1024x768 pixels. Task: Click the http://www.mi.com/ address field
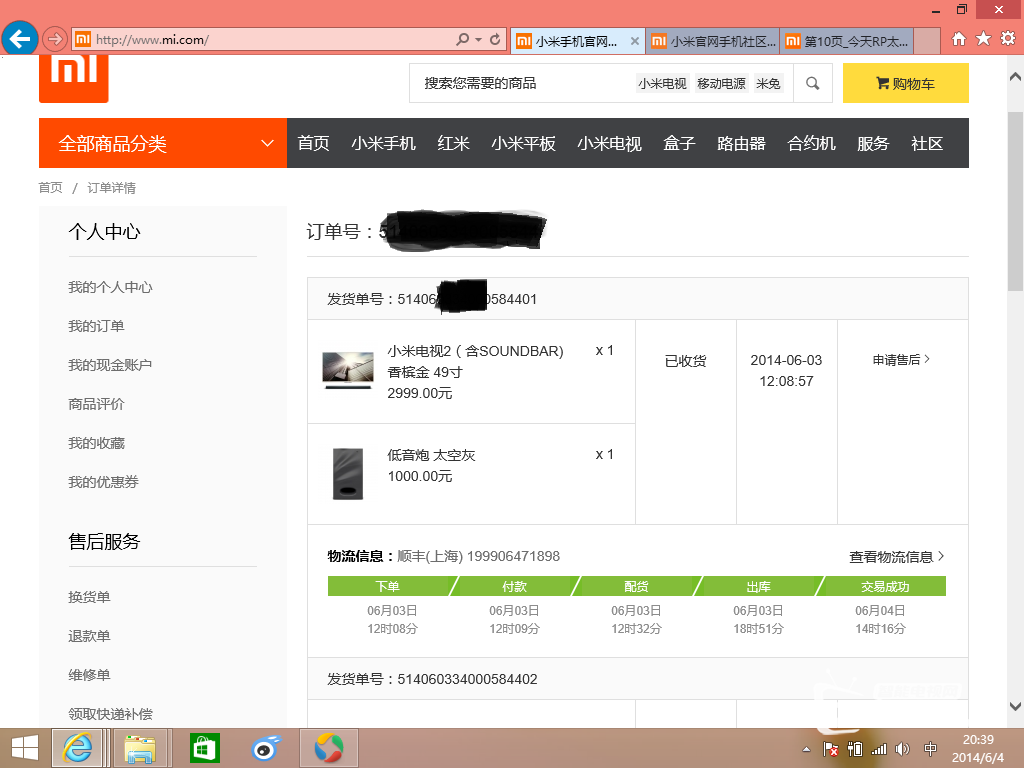pos(261,39)
